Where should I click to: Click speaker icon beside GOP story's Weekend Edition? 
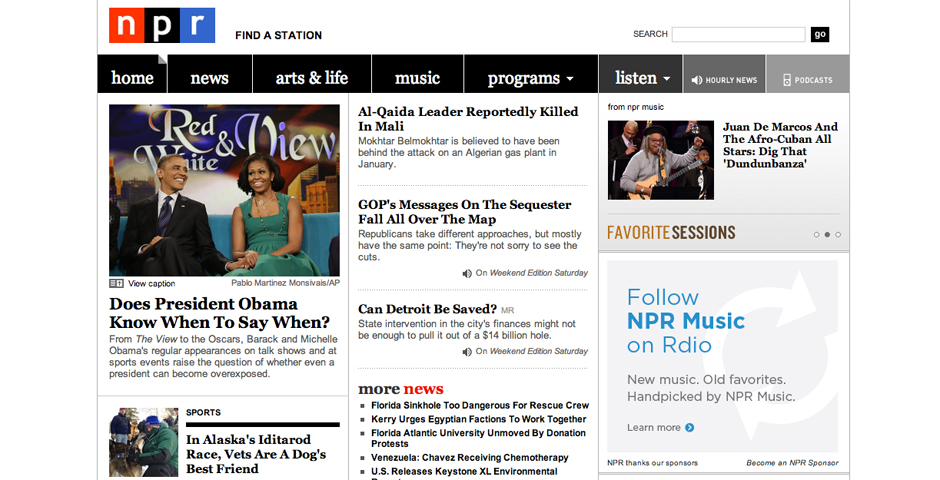coord(467,273)
